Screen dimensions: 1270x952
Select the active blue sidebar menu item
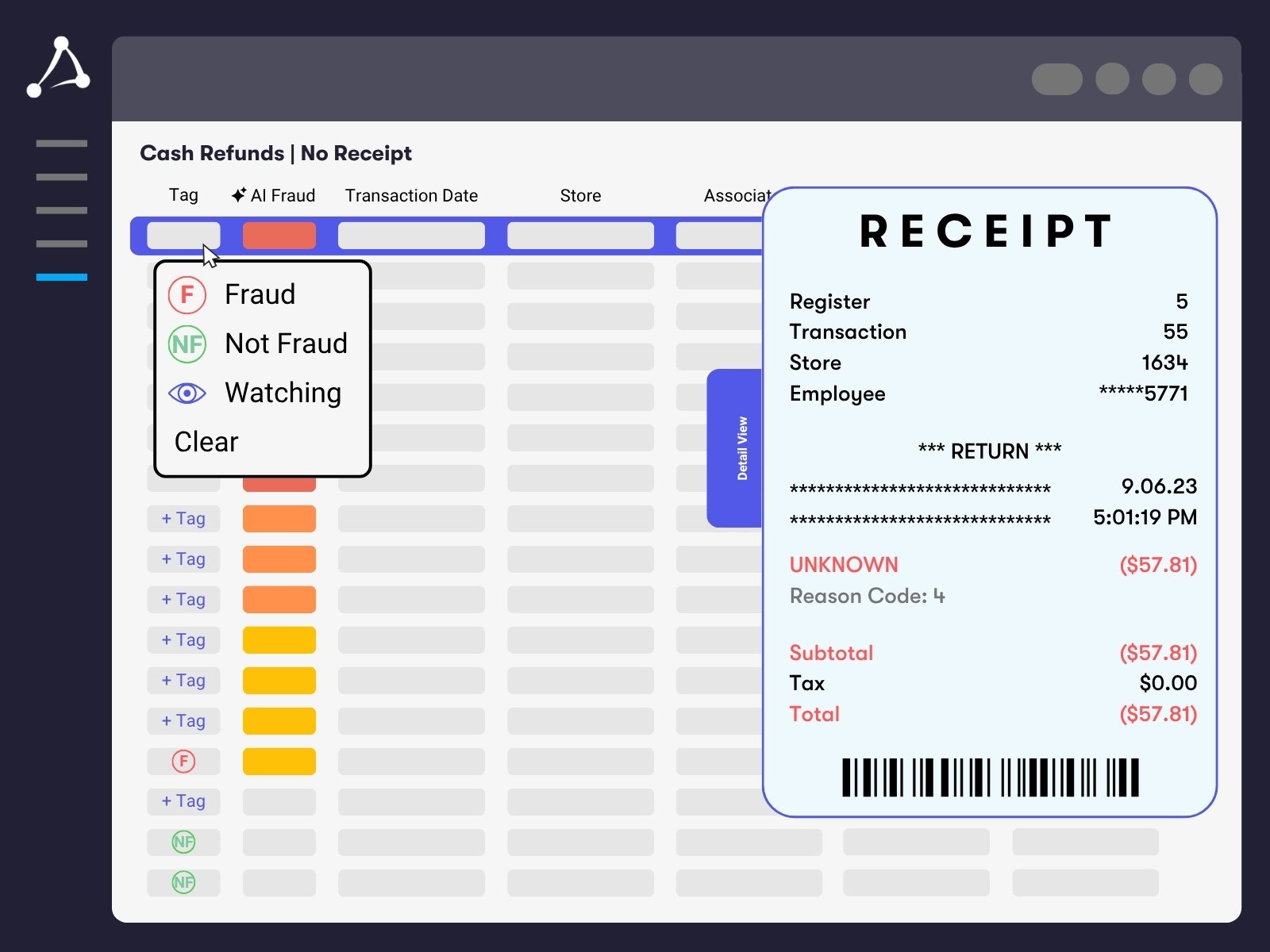tap(62, 277)
